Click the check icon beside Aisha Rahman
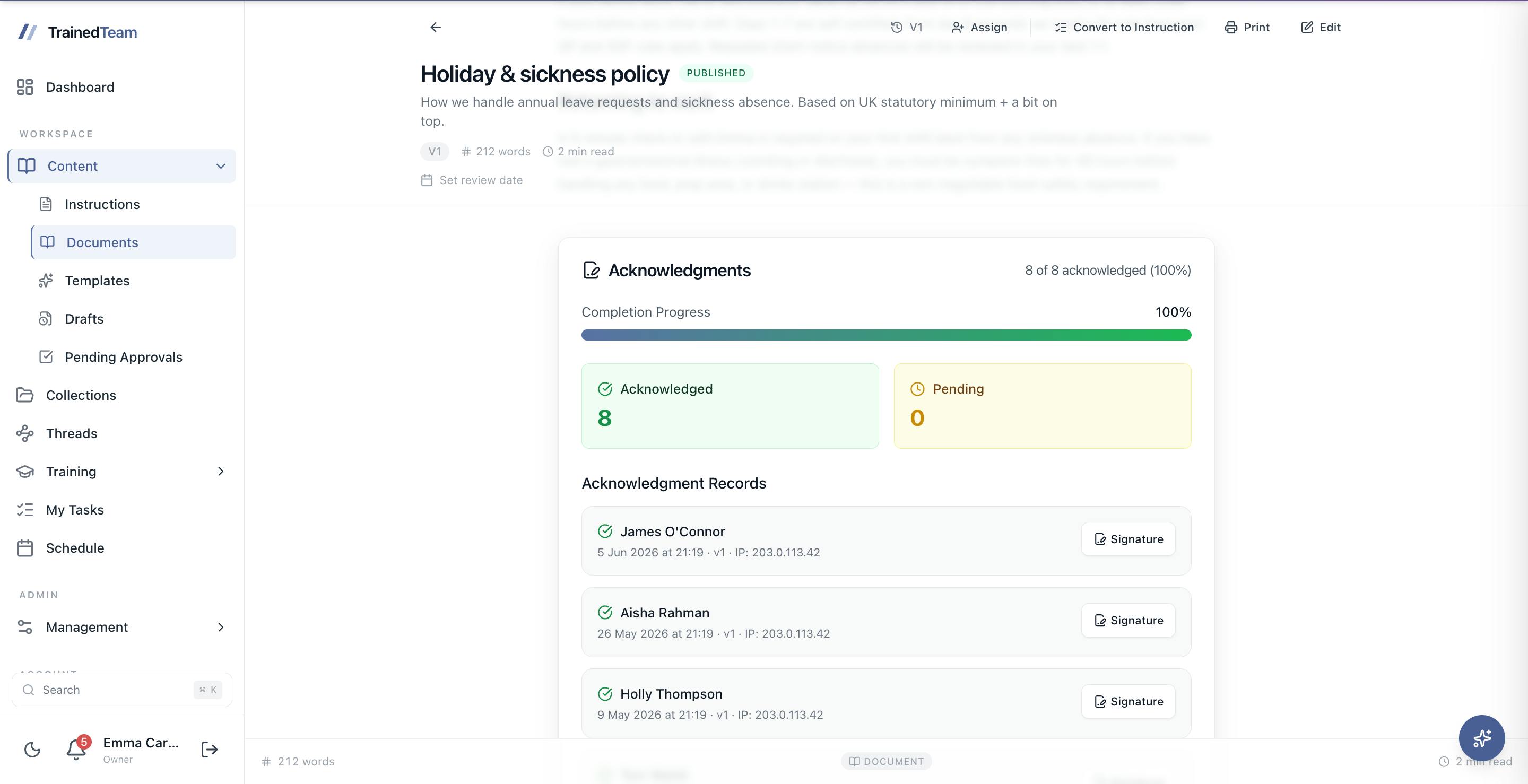The height and width of the screenshot is (784, 1528). coord(605,613)
